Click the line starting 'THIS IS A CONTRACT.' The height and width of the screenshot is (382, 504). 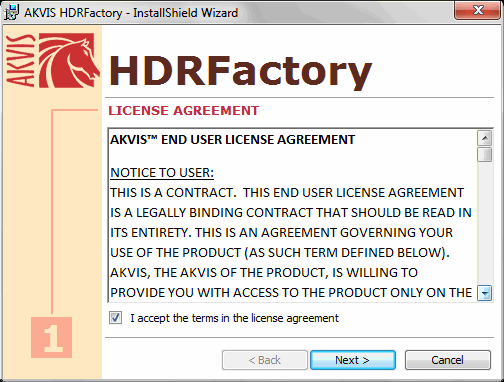pos(287,193)
